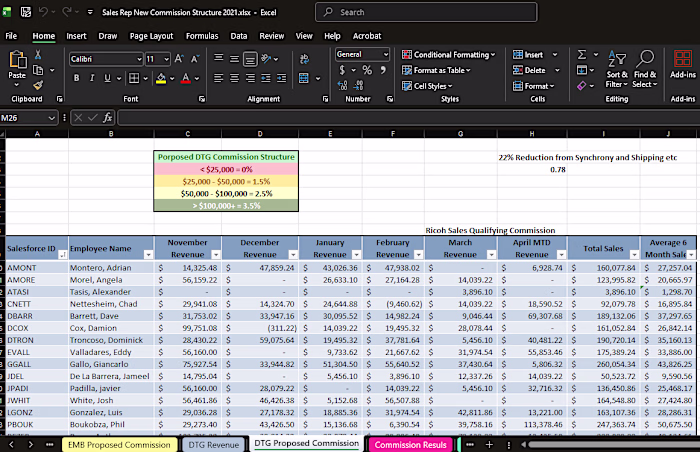Open the General number format dropdown
Image resolution: width=700 pixels, height=452 pixels.
(x=386, y=54)
